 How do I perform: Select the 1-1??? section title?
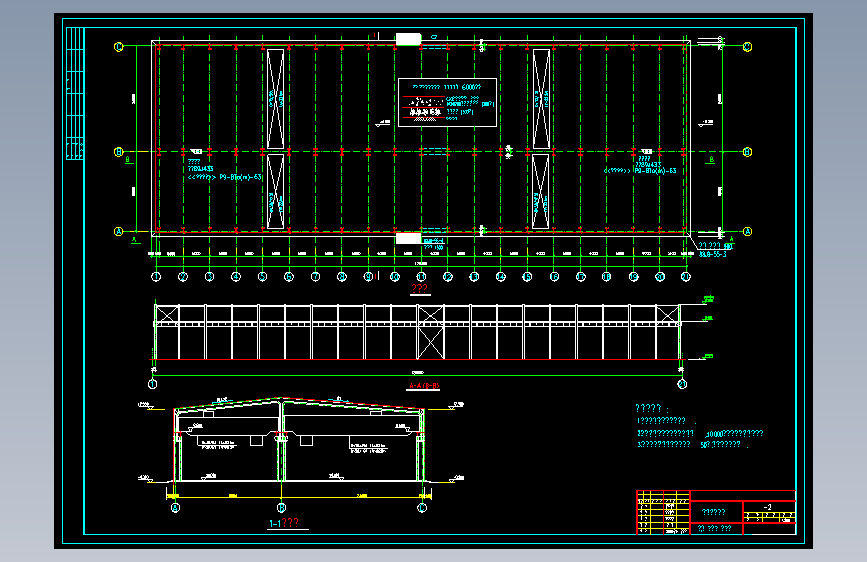click(x=284, y=523)
